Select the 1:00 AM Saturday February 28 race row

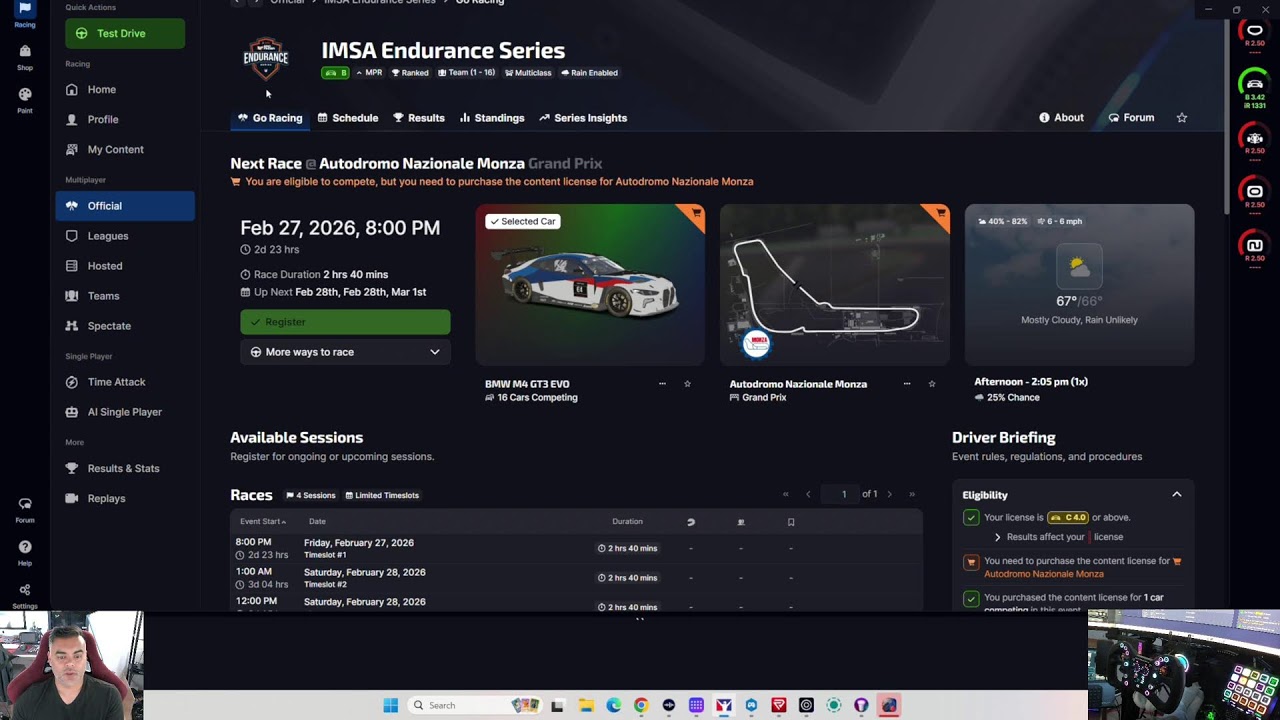pyautogui.click(x=576, y=578)
